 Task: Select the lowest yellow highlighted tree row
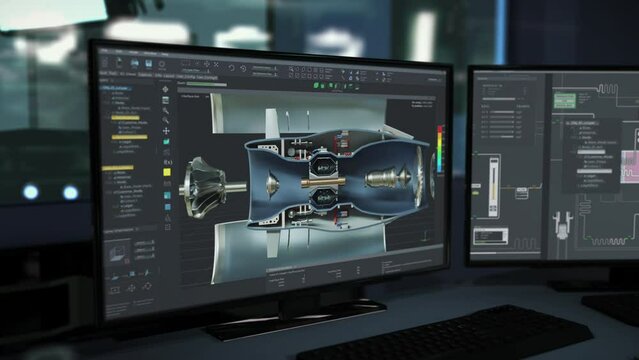(x=118, y=168)
